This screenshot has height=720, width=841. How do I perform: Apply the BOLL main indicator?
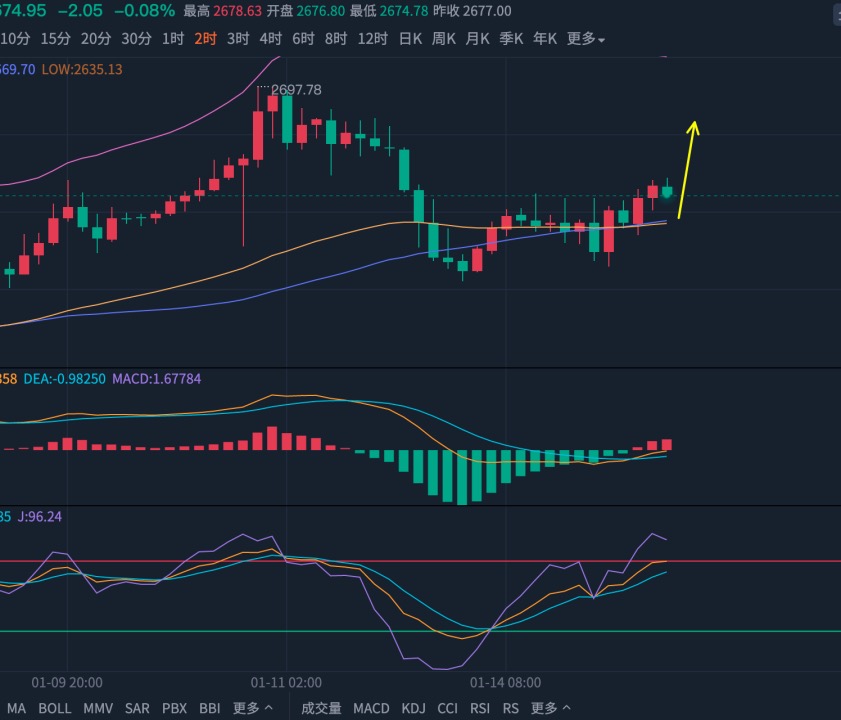55,708
